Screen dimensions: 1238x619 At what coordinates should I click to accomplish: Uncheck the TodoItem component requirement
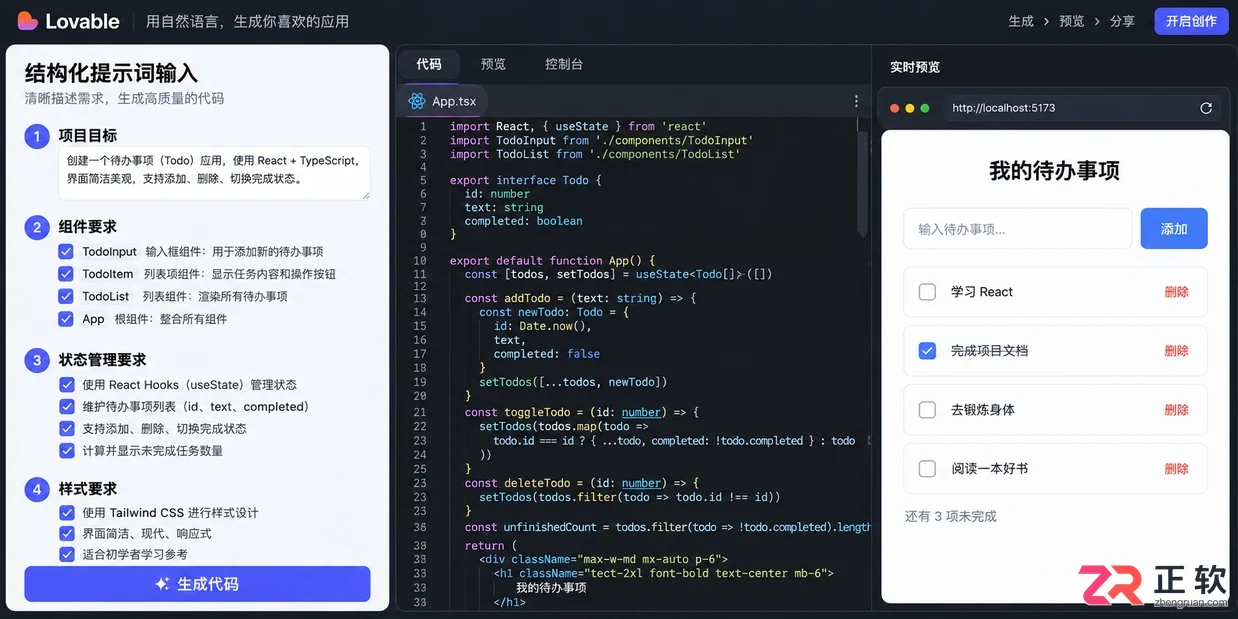pos(66,274)
